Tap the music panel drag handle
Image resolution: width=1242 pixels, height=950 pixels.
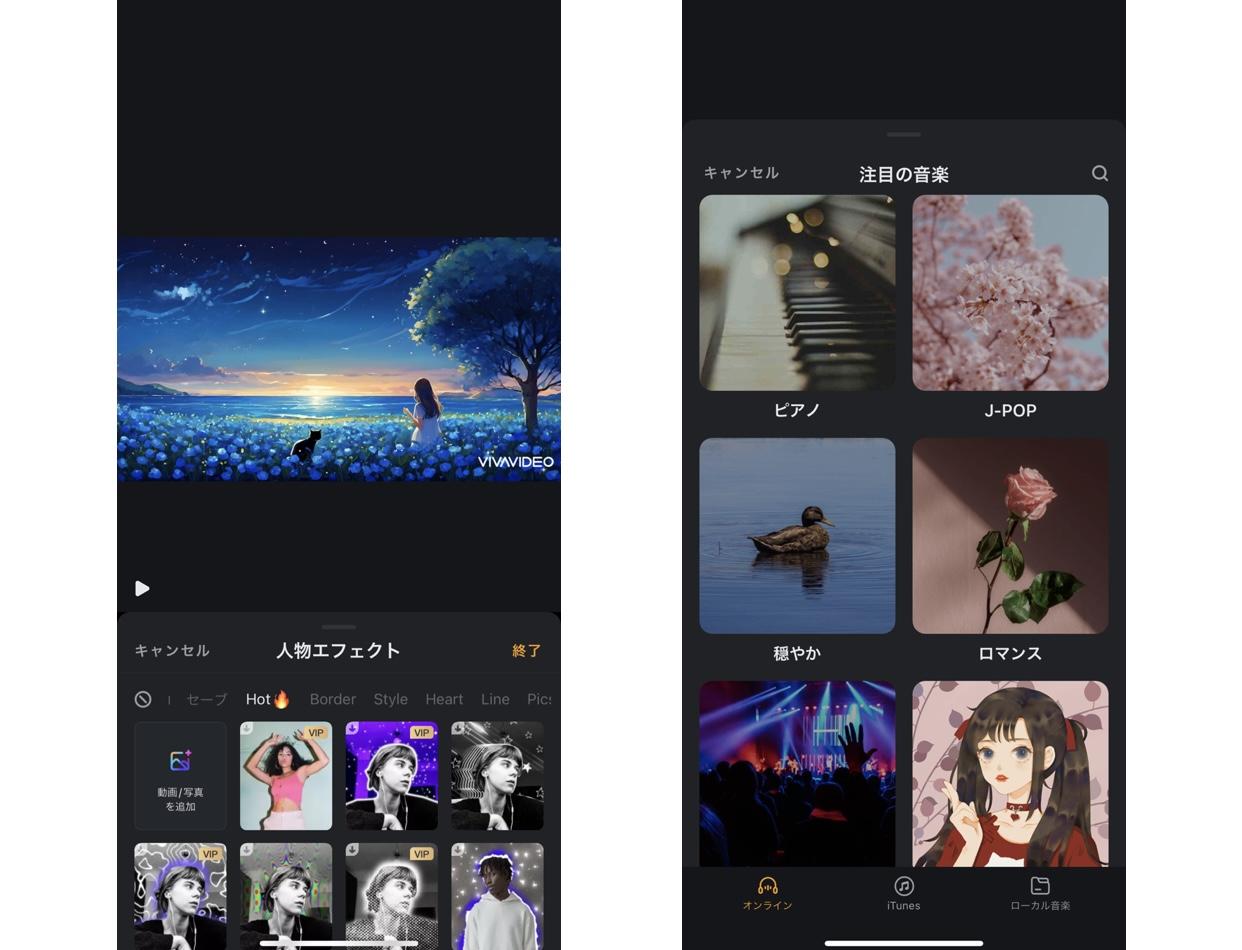pos(903,134)
